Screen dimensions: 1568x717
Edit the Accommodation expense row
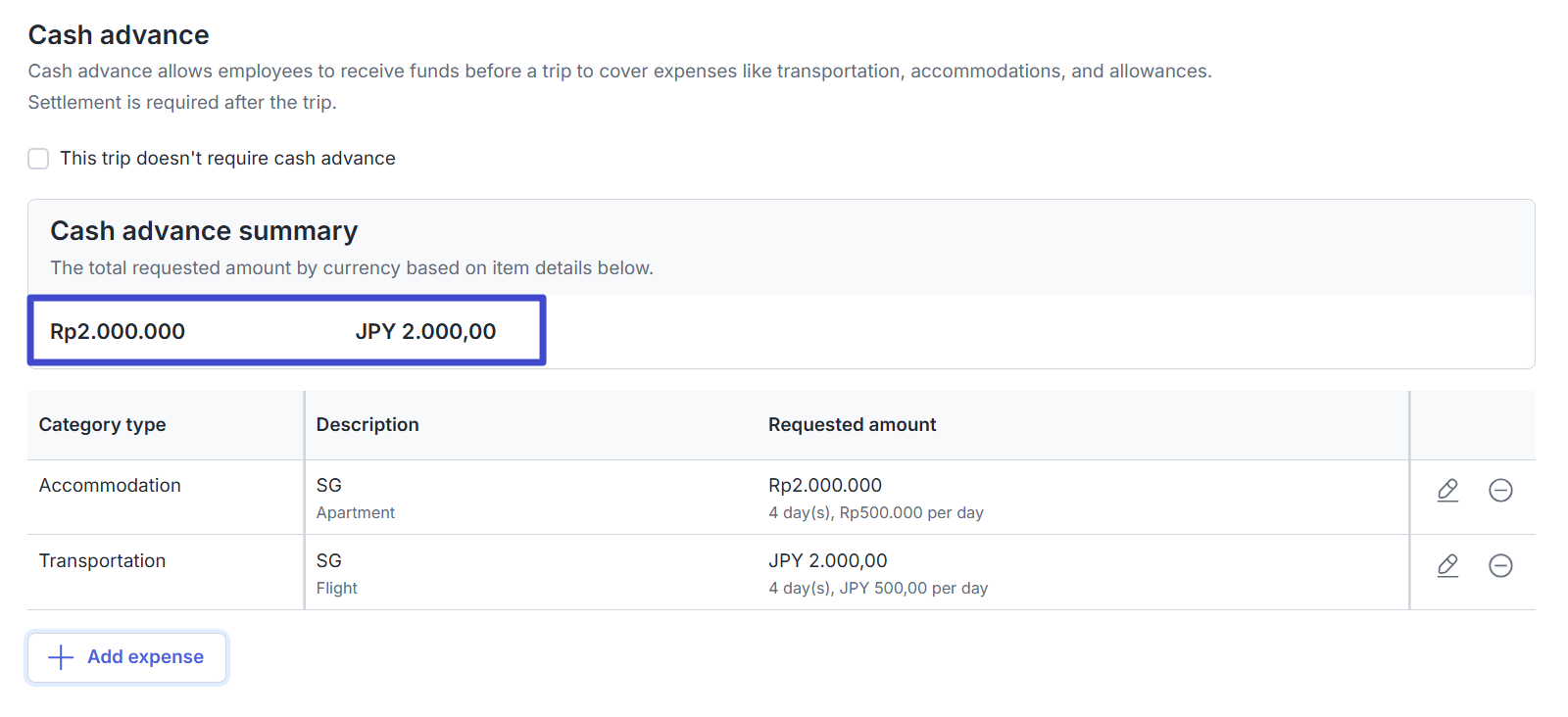click(1447, 490)
